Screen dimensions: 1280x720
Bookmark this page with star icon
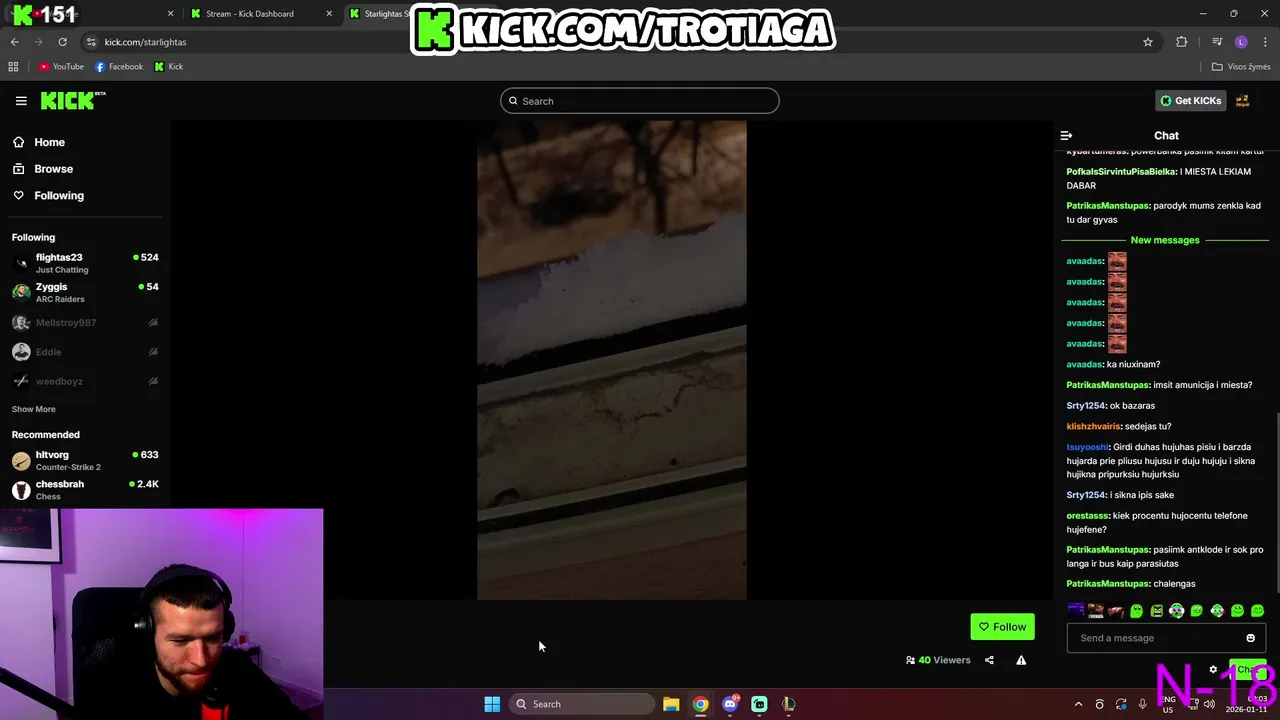click(1148, 42)
